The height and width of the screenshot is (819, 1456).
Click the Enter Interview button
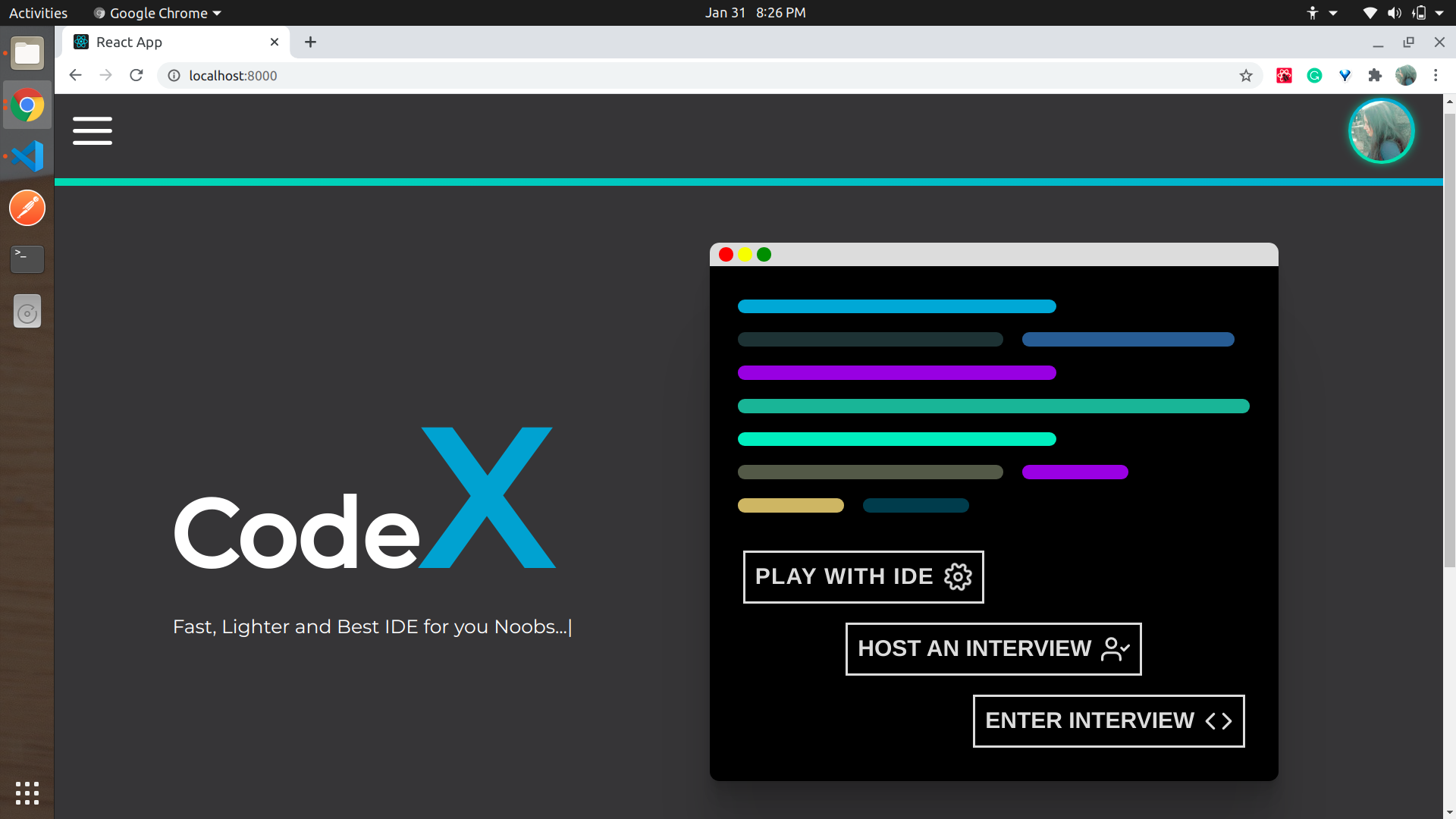[x=1108, y=721]
